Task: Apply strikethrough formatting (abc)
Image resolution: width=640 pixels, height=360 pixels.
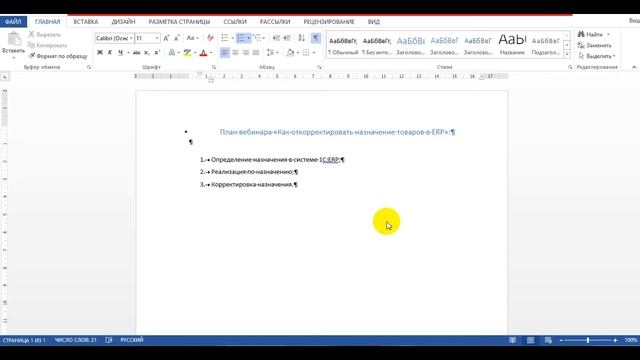Action: [136, 53]
